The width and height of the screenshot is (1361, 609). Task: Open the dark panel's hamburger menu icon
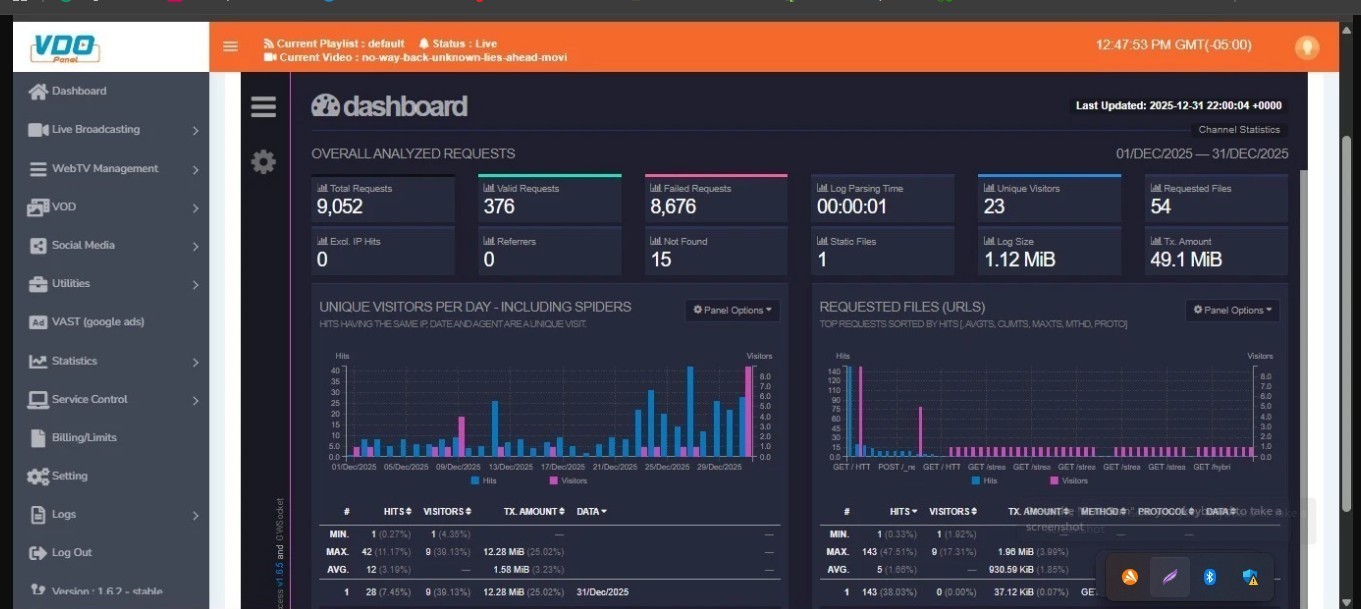point(263,107)
